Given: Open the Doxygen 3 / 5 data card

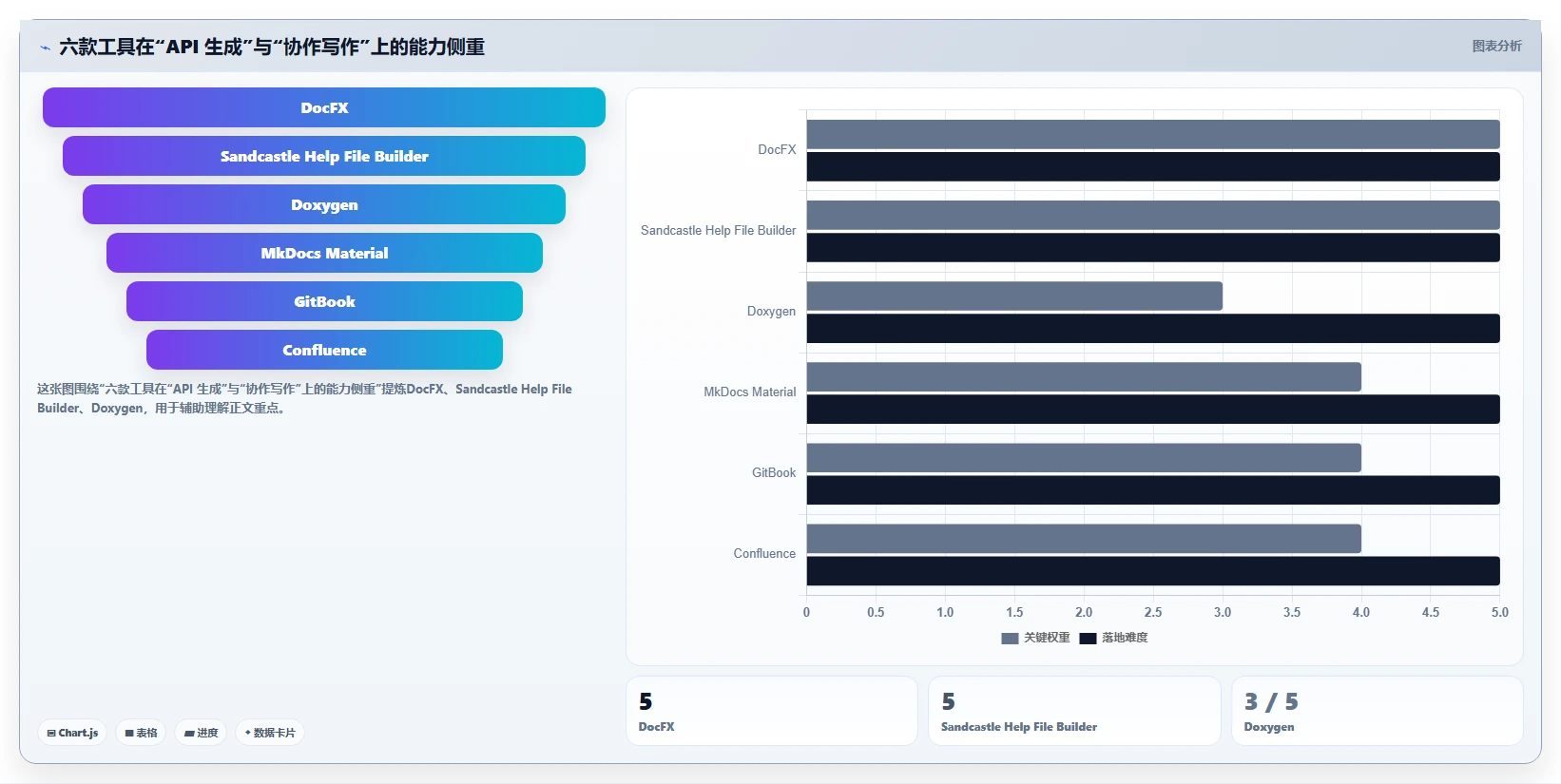Looking at the screenshot, I should click(1378, 711).
